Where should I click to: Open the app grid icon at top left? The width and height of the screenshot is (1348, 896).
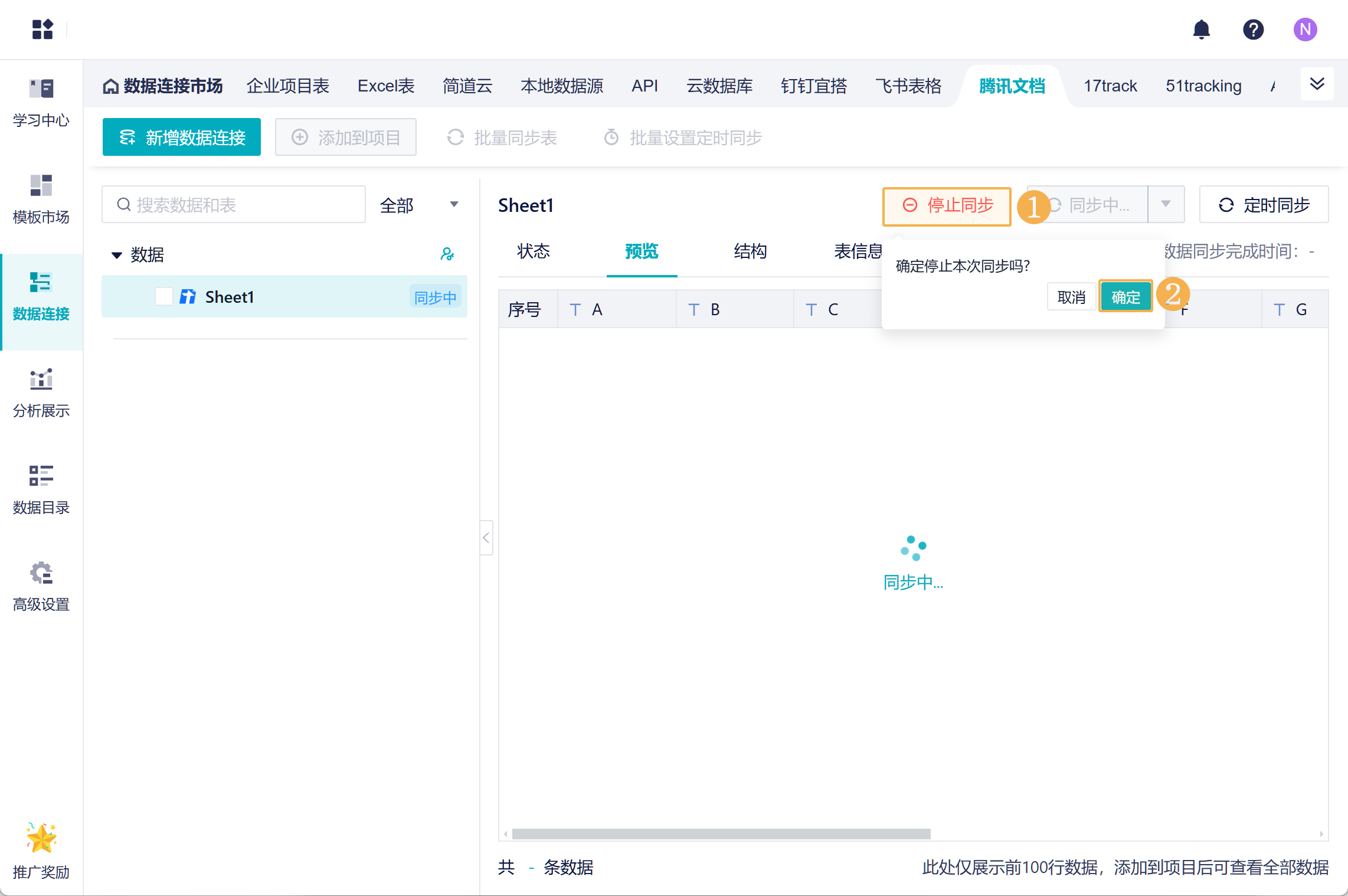(x=42, y=29)
